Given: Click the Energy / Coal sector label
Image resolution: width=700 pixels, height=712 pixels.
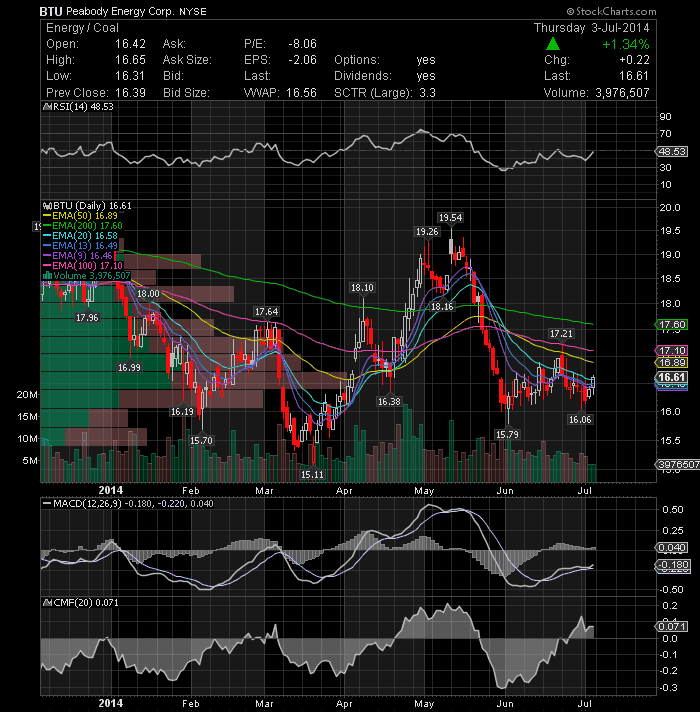Looking at the screenshot, I should (x=82, y=28).
